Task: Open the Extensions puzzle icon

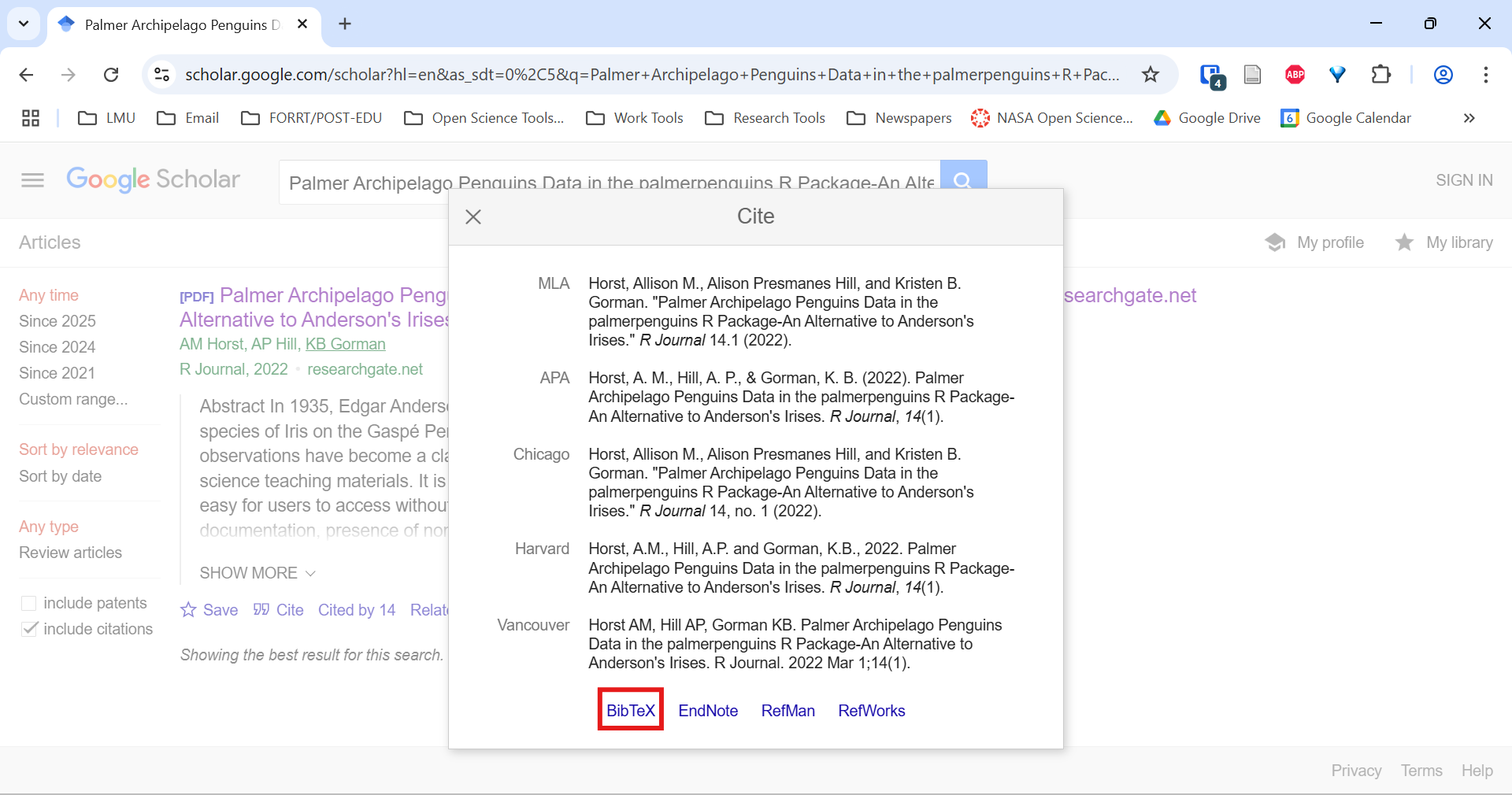Action: click(x=1380, y=75)
